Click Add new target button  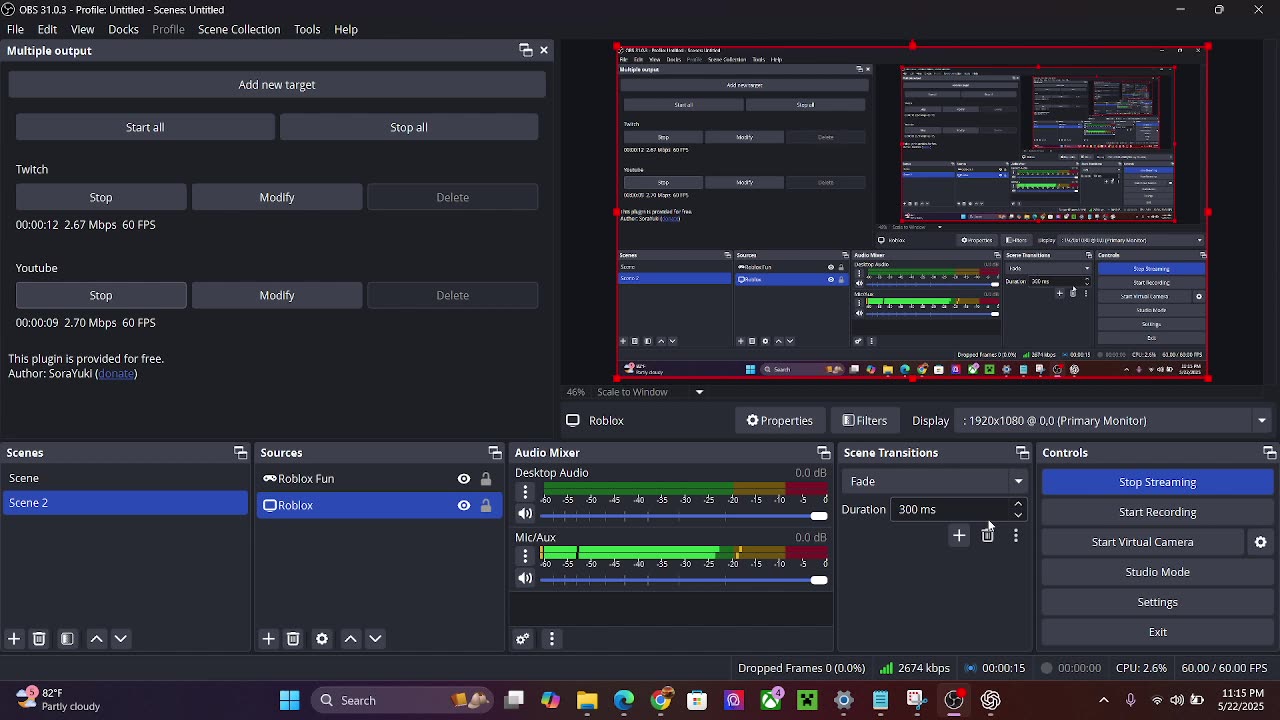click(x=277, y=85)
